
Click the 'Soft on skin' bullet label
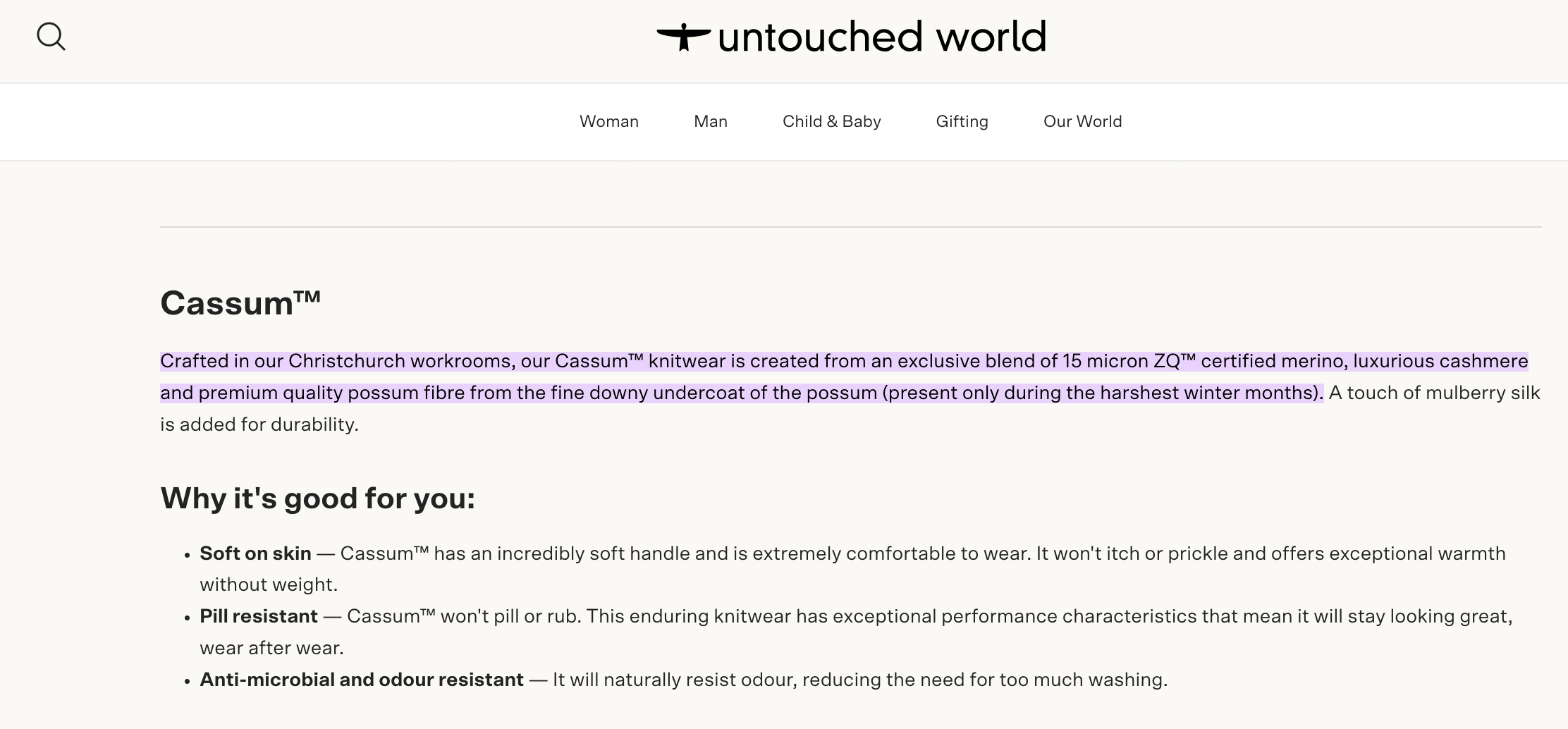tap(256, 553)
